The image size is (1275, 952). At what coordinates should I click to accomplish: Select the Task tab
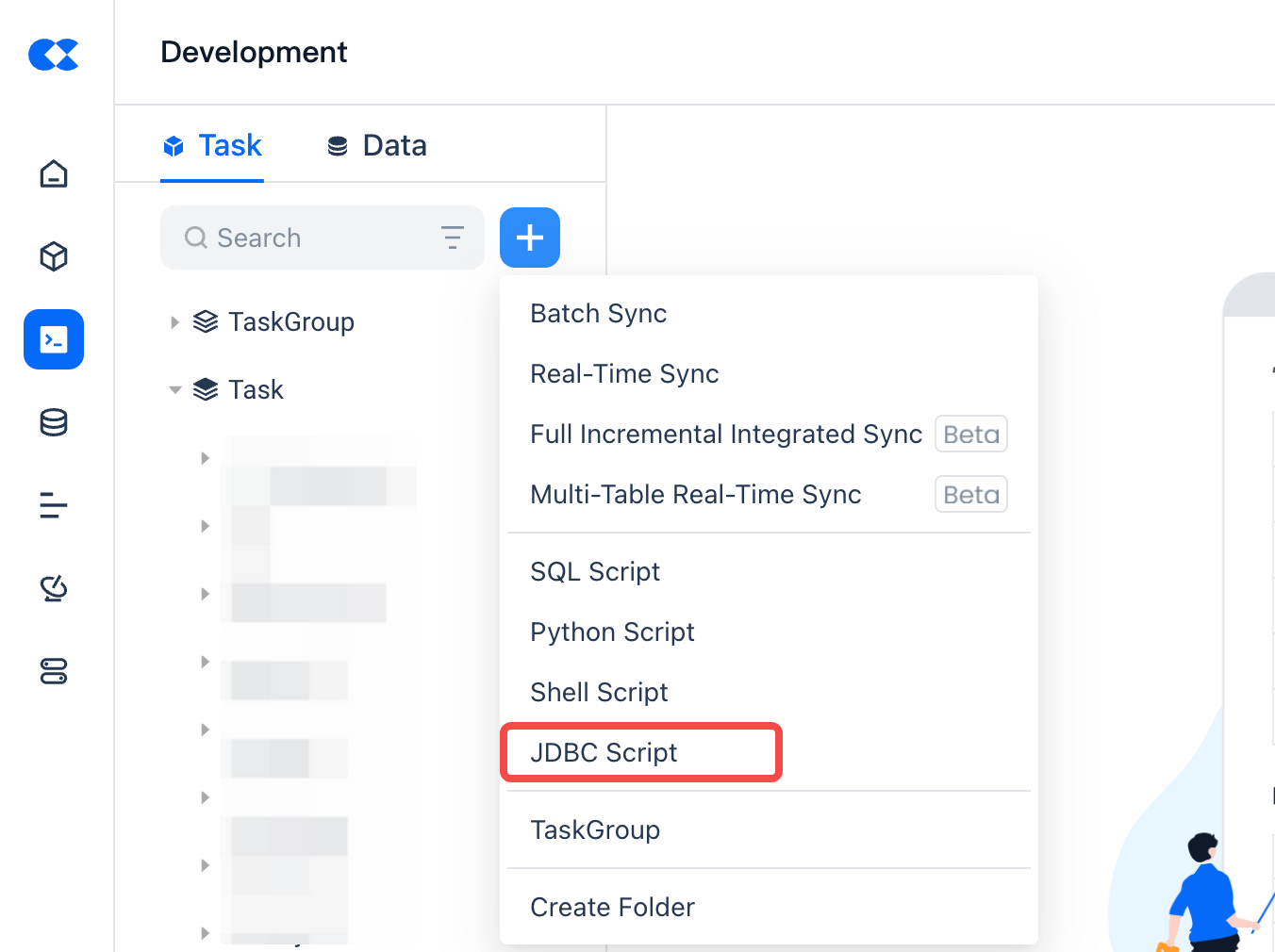point(213,146)
